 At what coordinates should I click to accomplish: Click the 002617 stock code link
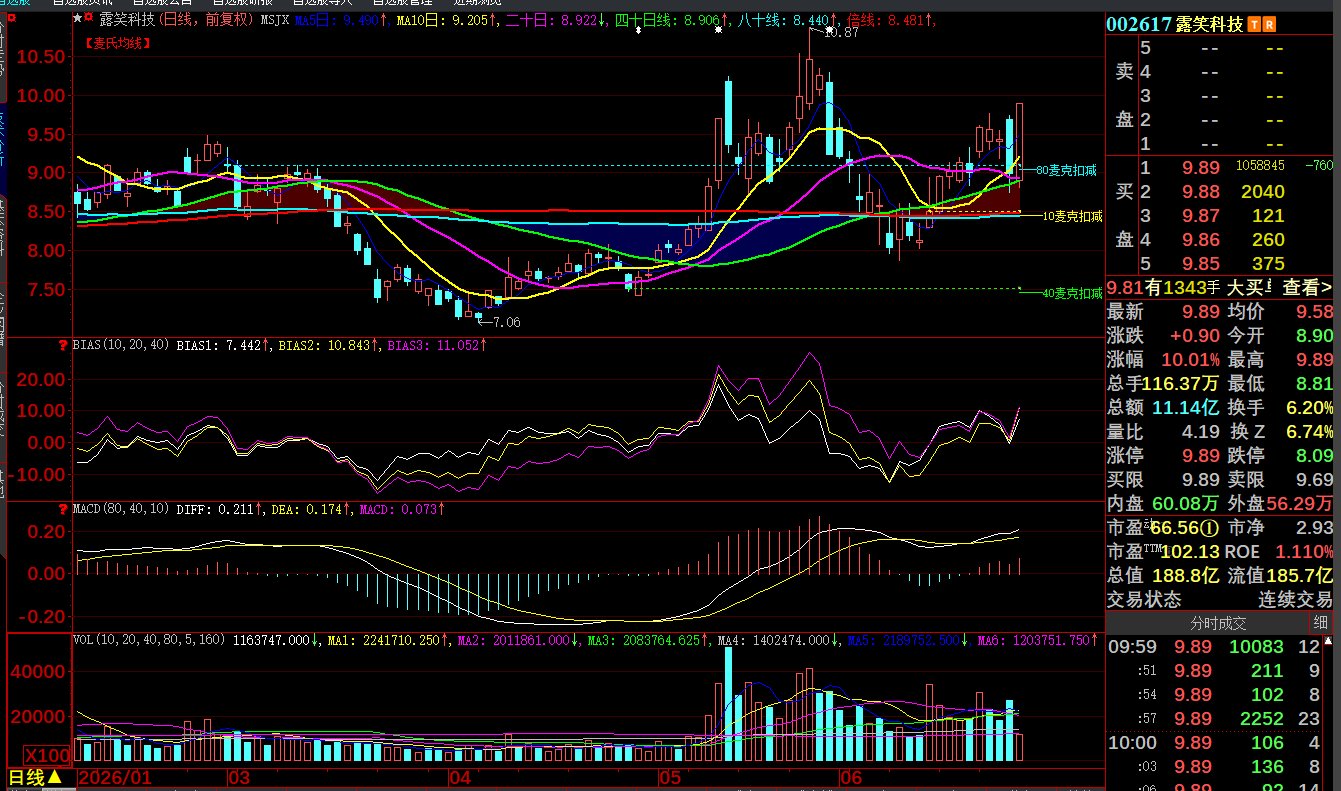coord(1136,24)
